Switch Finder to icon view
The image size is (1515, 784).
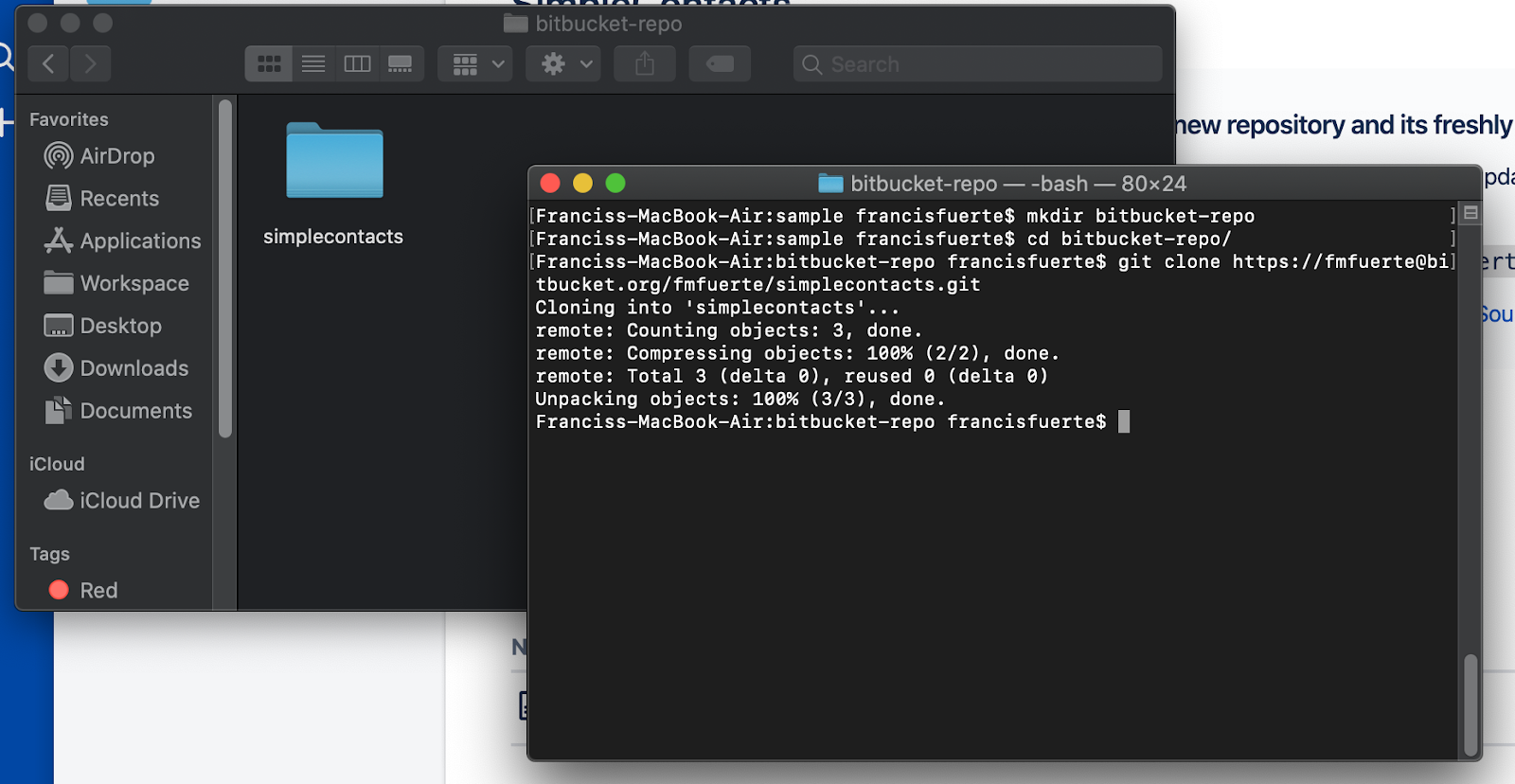(x=269, y=63)
